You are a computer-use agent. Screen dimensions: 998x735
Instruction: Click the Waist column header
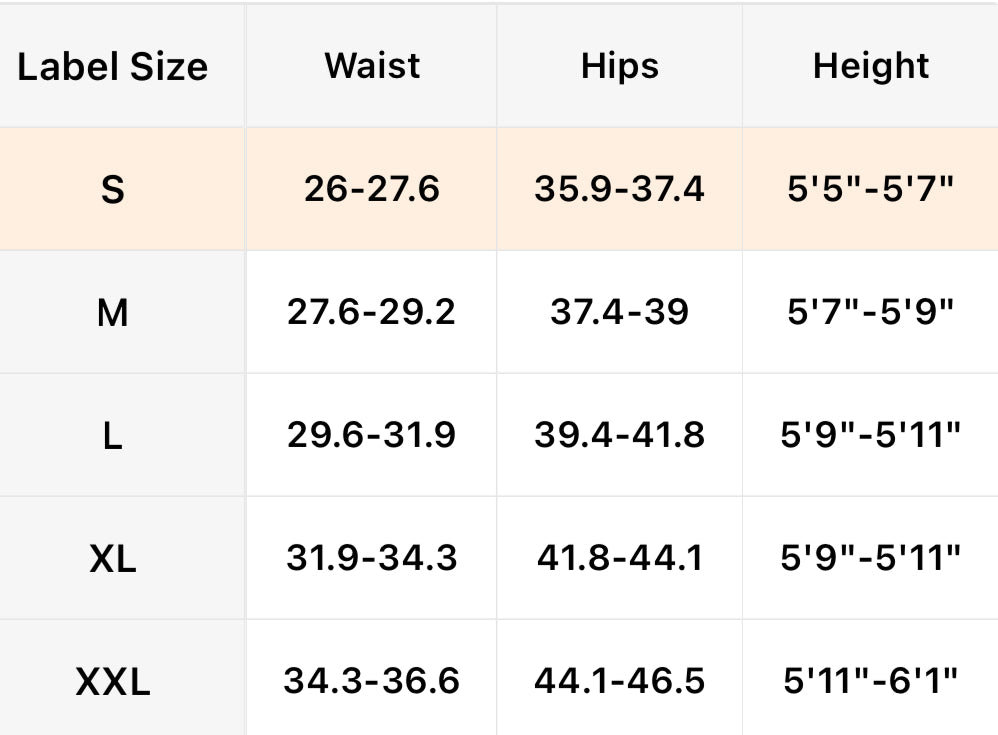[x=372, y=66]
